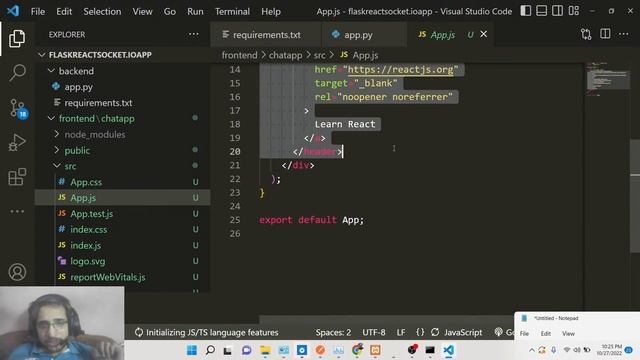This screenshot has width=640, height=360.
Task: Open editor more actions ellipsis
Action: click(624, 34)
